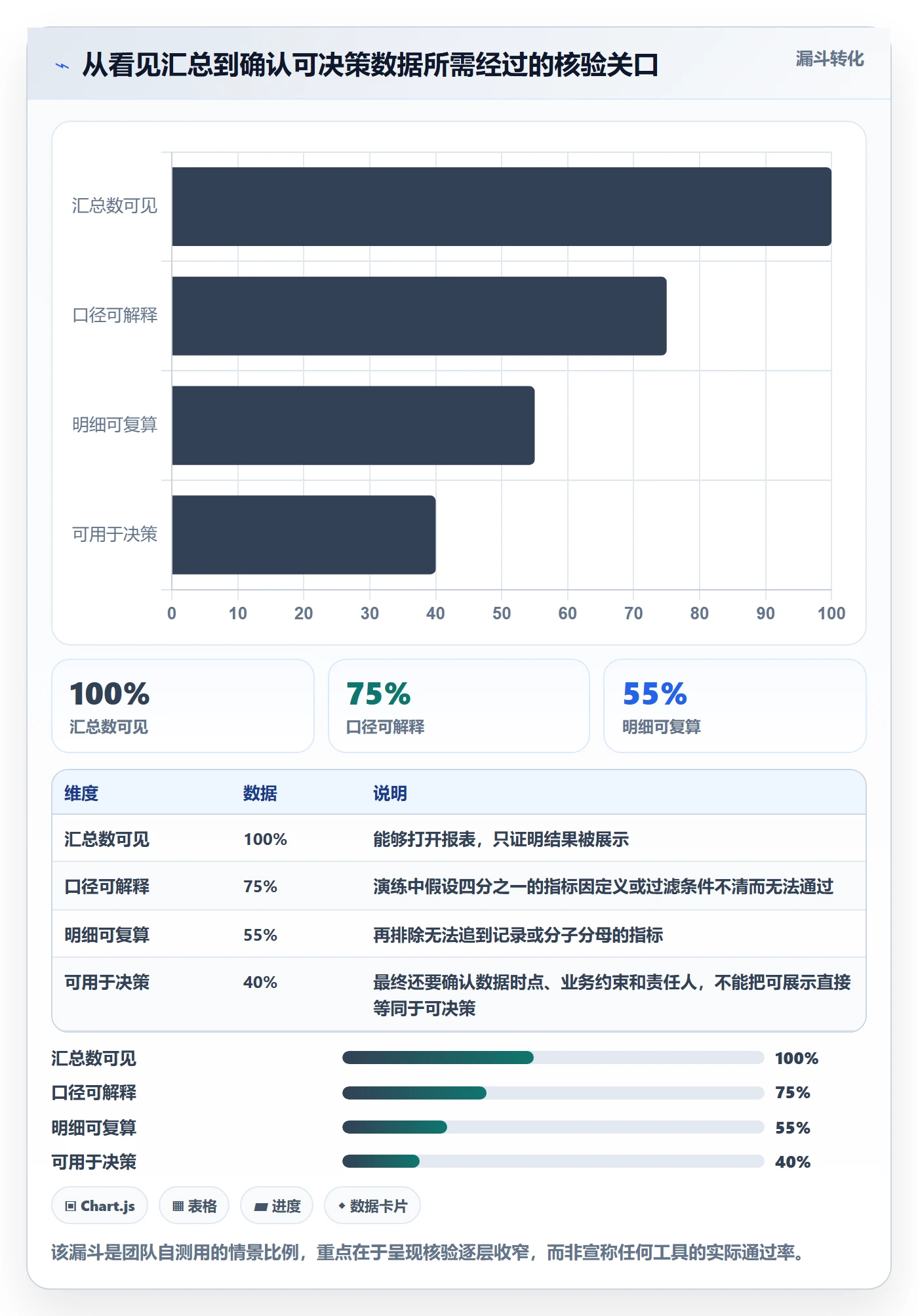Image resolution: width=918 pixels, height=1316 pixels.
Task: Click the 口径可解释 progress bar
Action: [553, 1092]
